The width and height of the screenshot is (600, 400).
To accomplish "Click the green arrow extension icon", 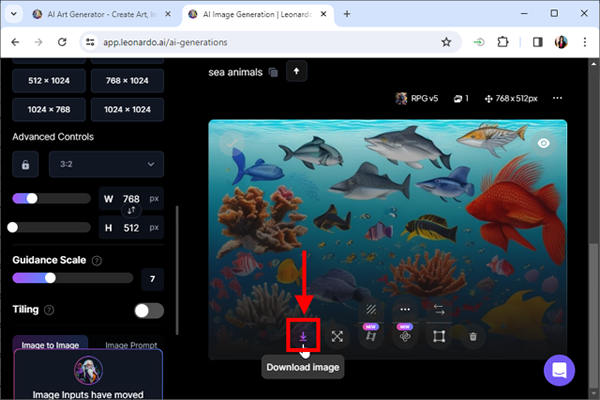I will [x=479, y=42].
